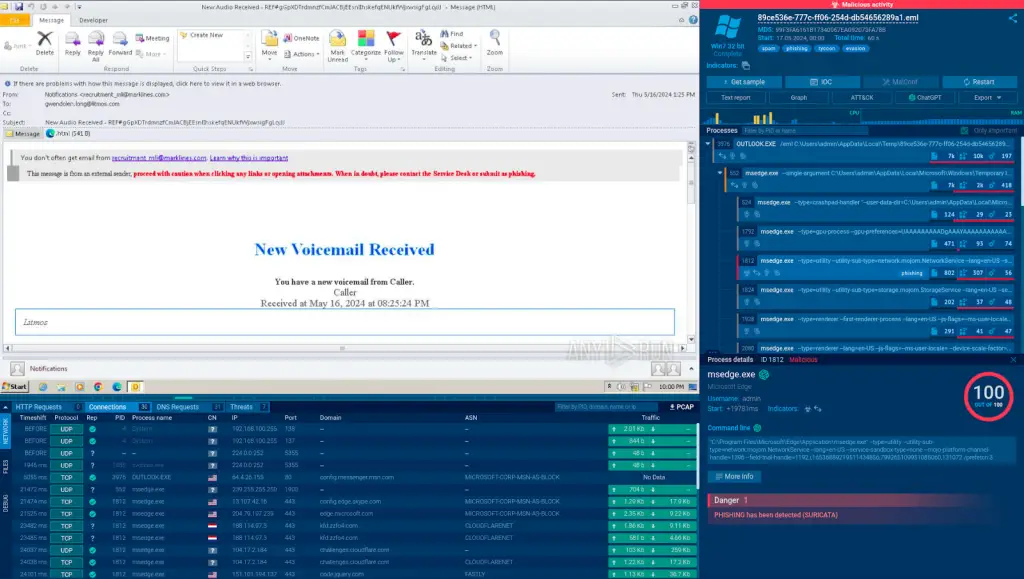1024x579 pixels.
Task: Click the Delete icon in Outlook ribbon
Action: (x=44, y=40)
